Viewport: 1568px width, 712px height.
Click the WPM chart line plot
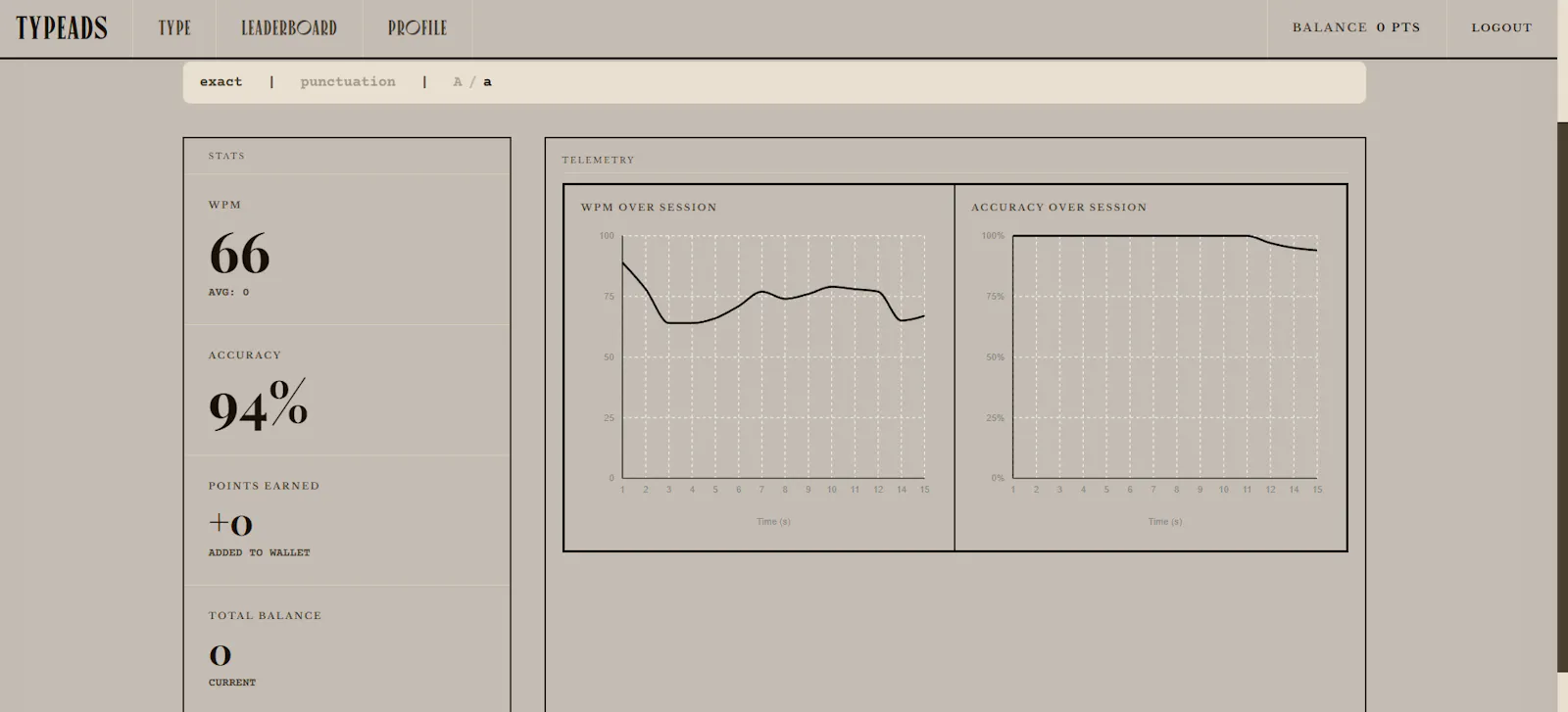coord(773,294)
